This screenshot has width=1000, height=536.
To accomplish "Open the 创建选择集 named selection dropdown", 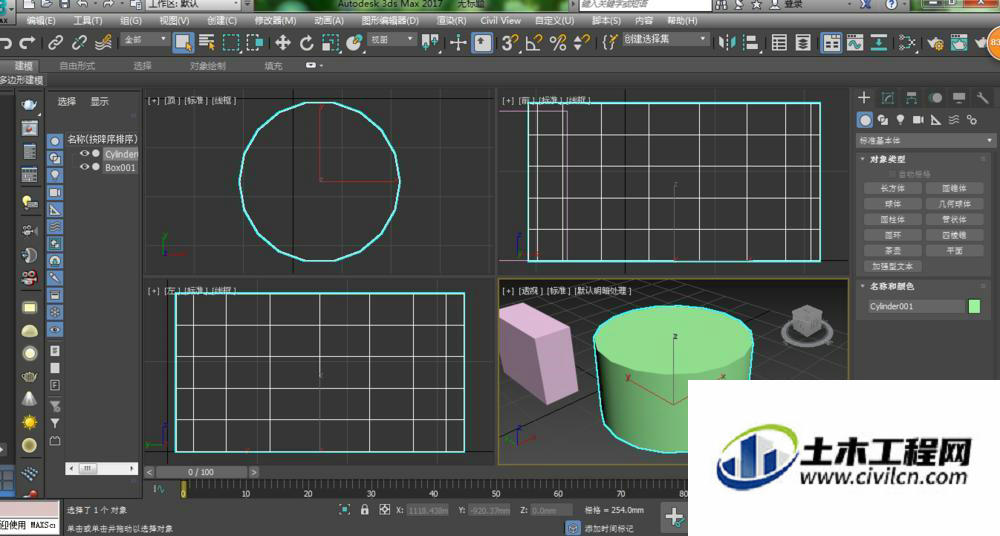I will coord(665,40).
